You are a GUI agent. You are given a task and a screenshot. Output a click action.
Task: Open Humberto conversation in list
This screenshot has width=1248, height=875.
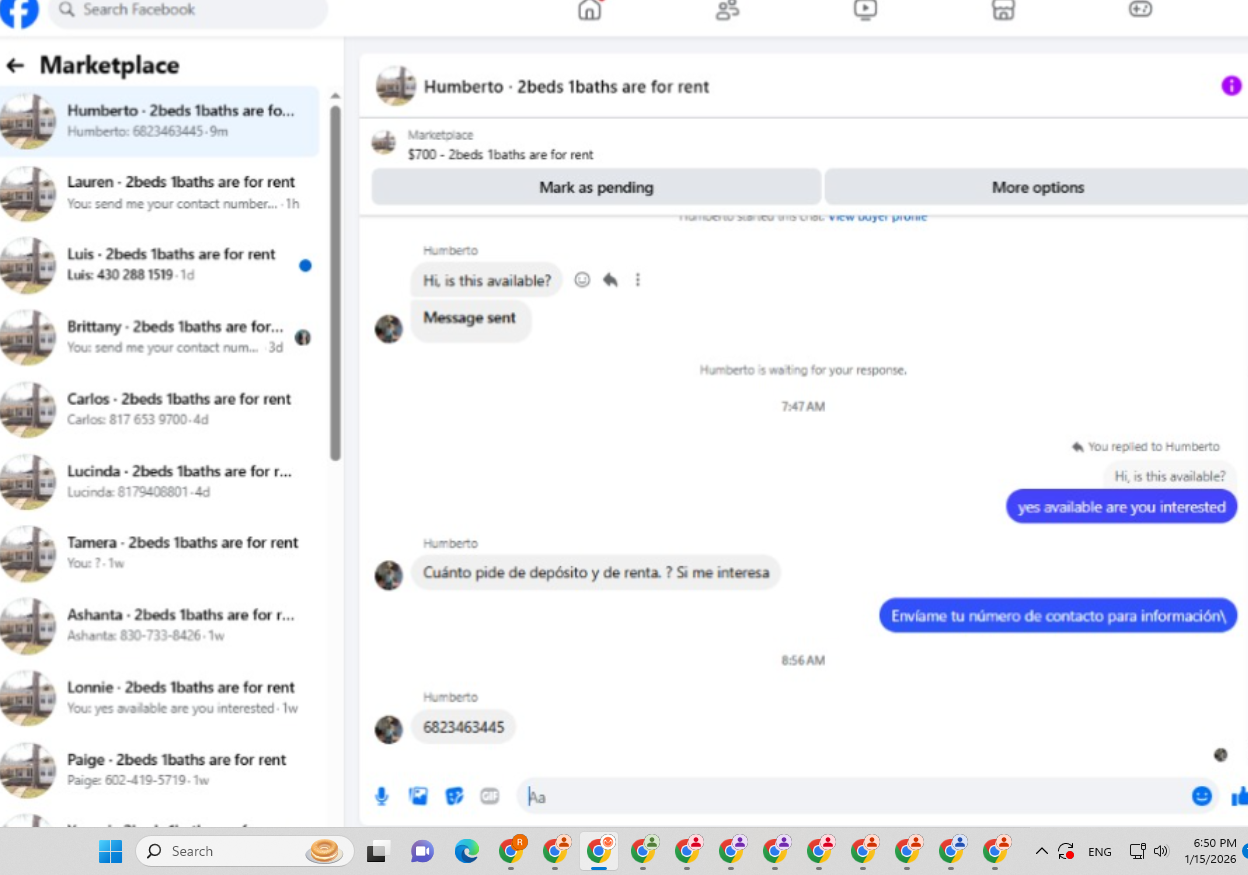tap(160, 121)
